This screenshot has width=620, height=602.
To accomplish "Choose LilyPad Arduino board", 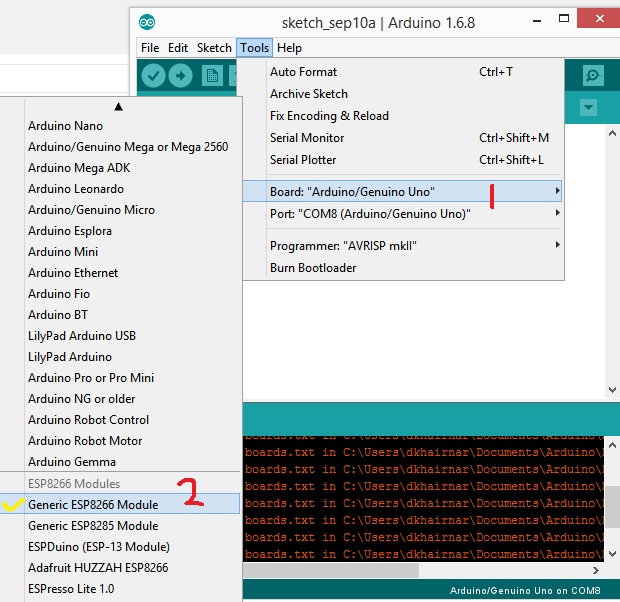I will pos(120,356).
